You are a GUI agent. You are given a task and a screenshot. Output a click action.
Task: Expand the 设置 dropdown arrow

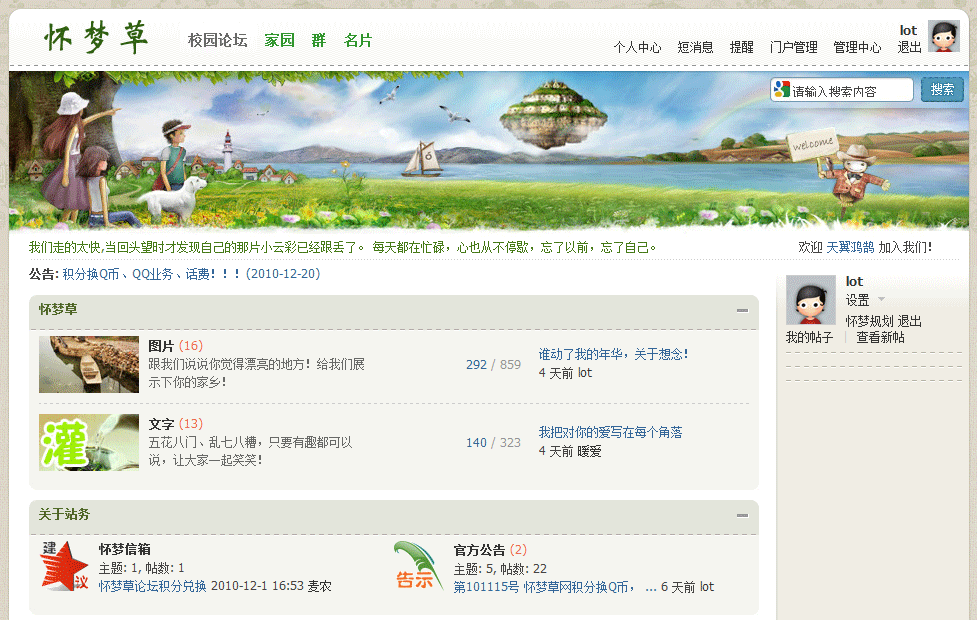pos(881,299)
